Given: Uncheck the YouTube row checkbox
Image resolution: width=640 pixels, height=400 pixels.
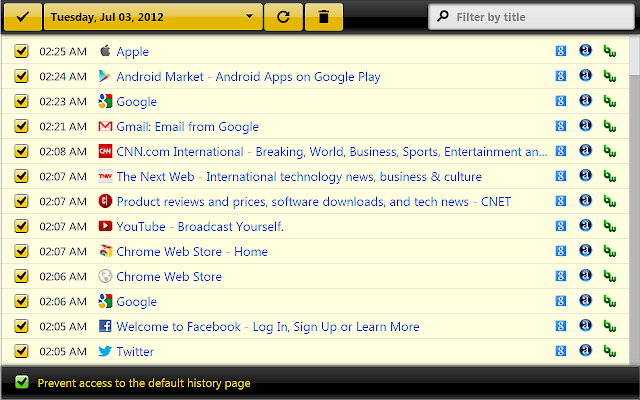Looking at the screenshot, I should coord(21,226).
